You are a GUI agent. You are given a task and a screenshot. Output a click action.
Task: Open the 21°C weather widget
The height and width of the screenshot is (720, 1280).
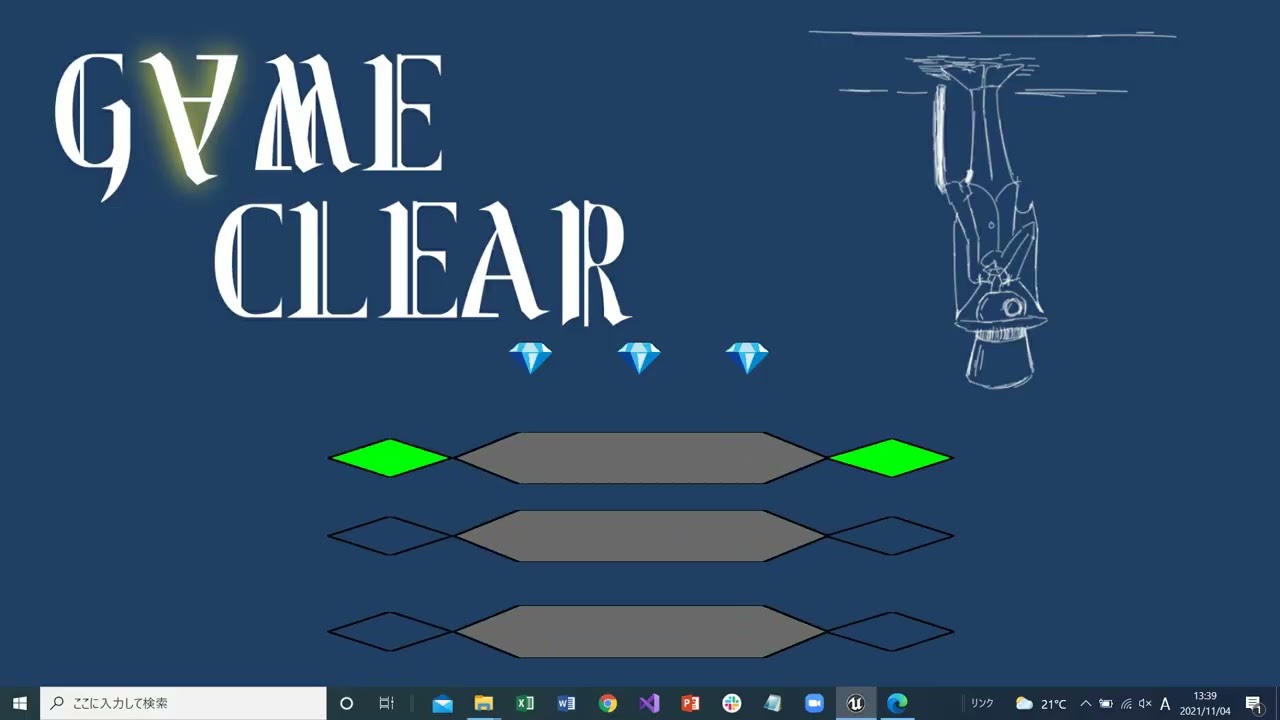(1041, 703)
